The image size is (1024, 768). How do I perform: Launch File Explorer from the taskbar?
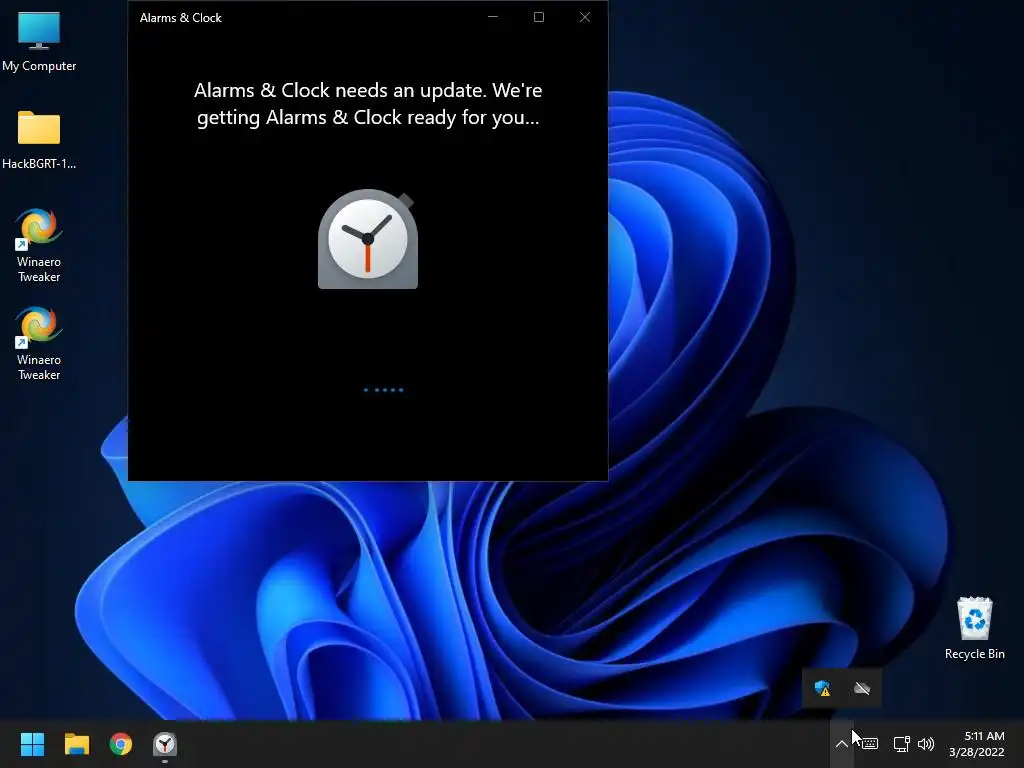click(76, 744)
